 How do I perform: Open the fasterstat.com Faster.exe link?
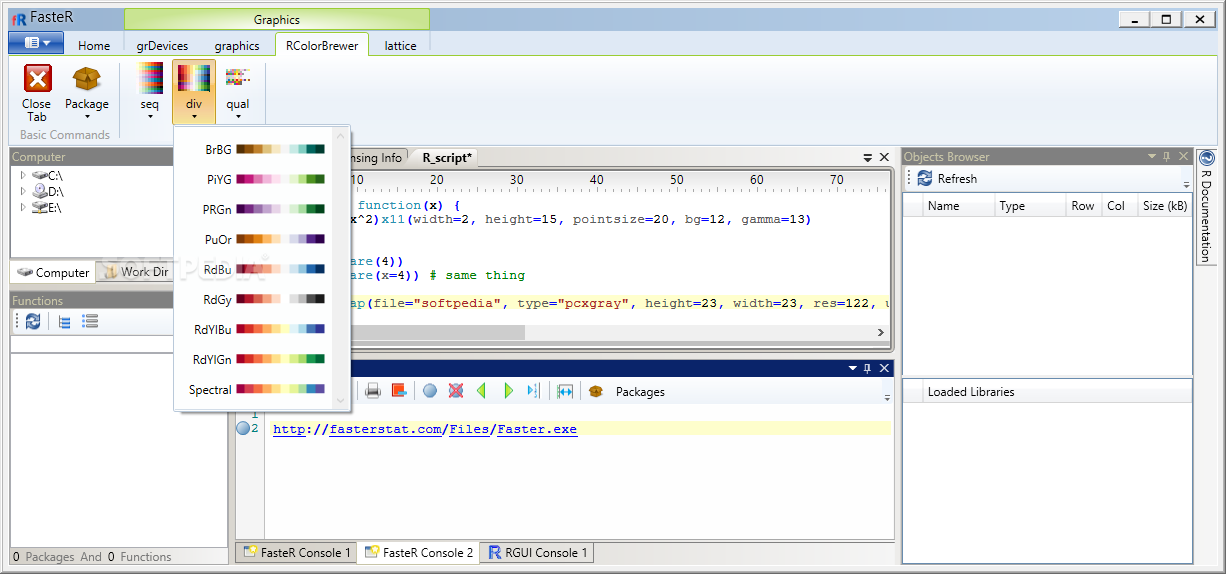(x=425, y=429)
